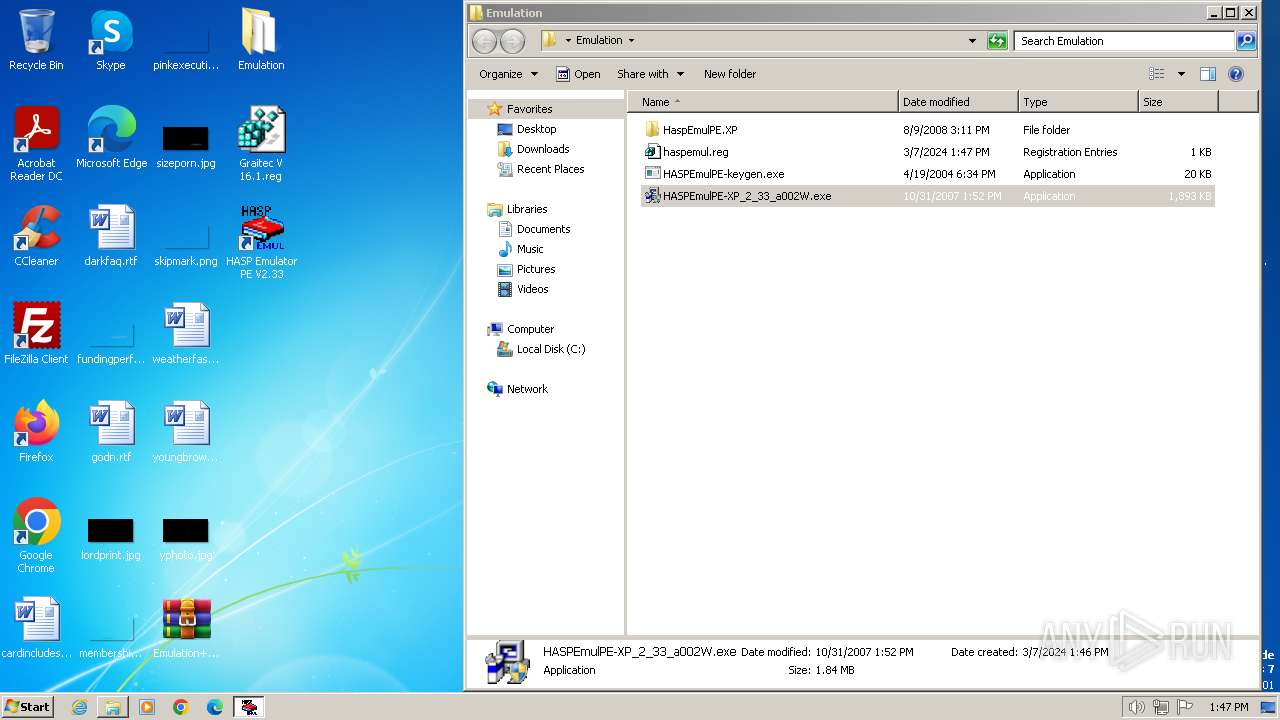Launch Microsoft Edge desktop shortcut

click(111, 138)
